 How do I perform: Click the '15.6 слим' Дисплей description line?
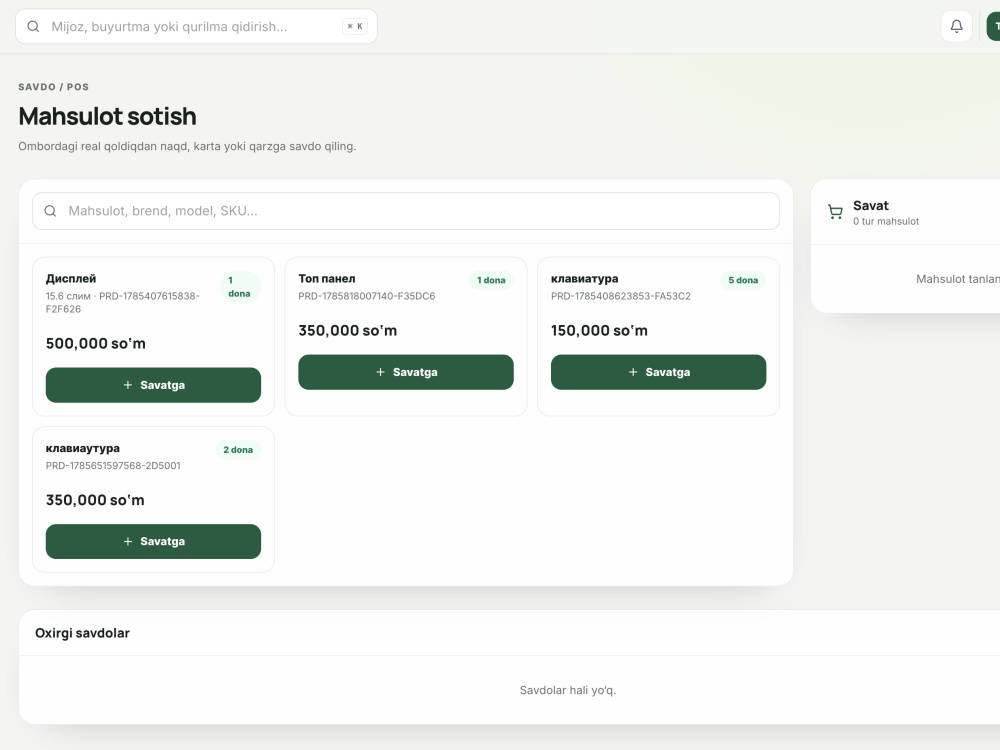coord(122,302)
